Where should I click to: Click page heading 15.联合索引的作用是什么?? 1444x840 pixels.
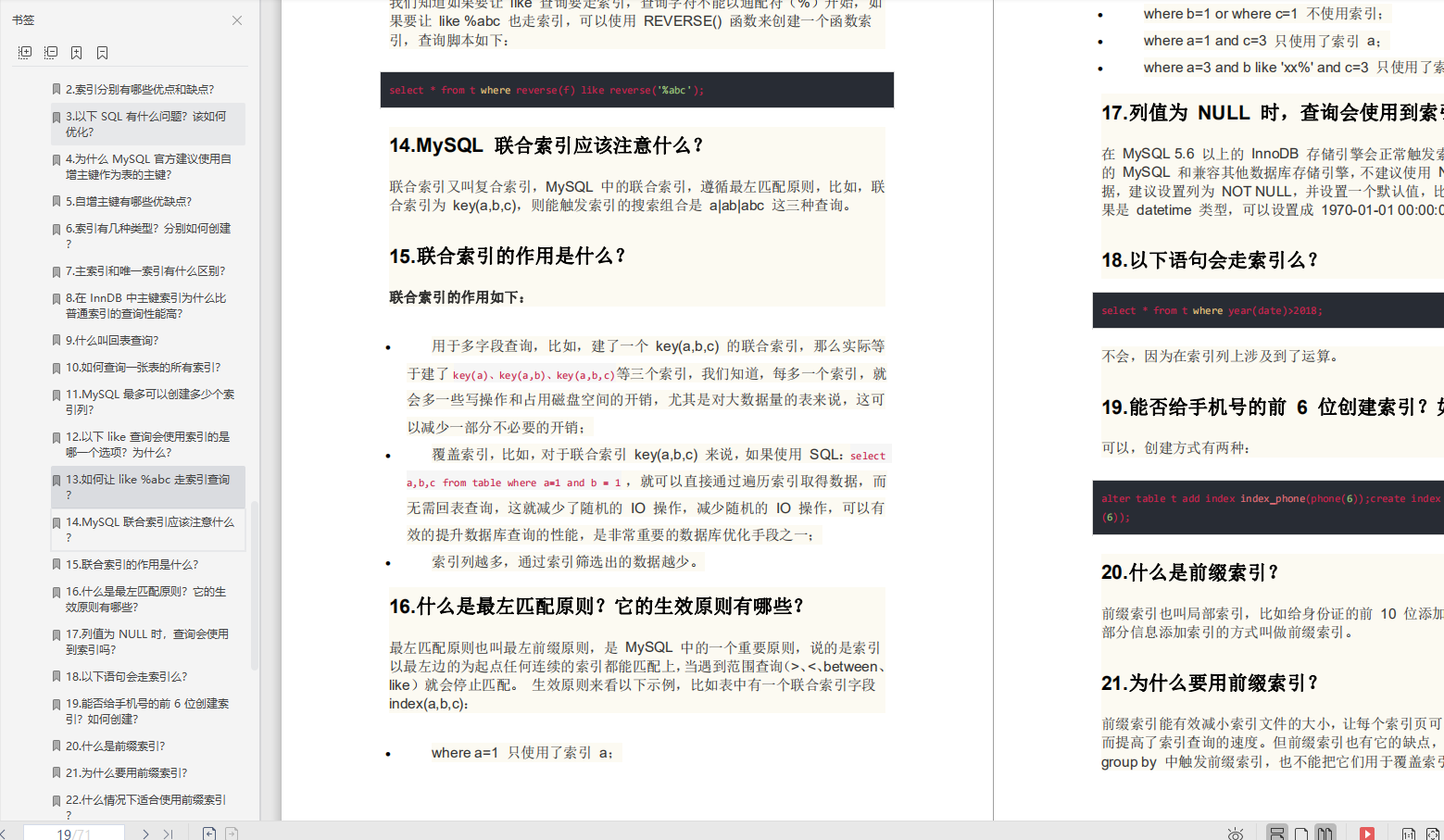tap(508, 256)
